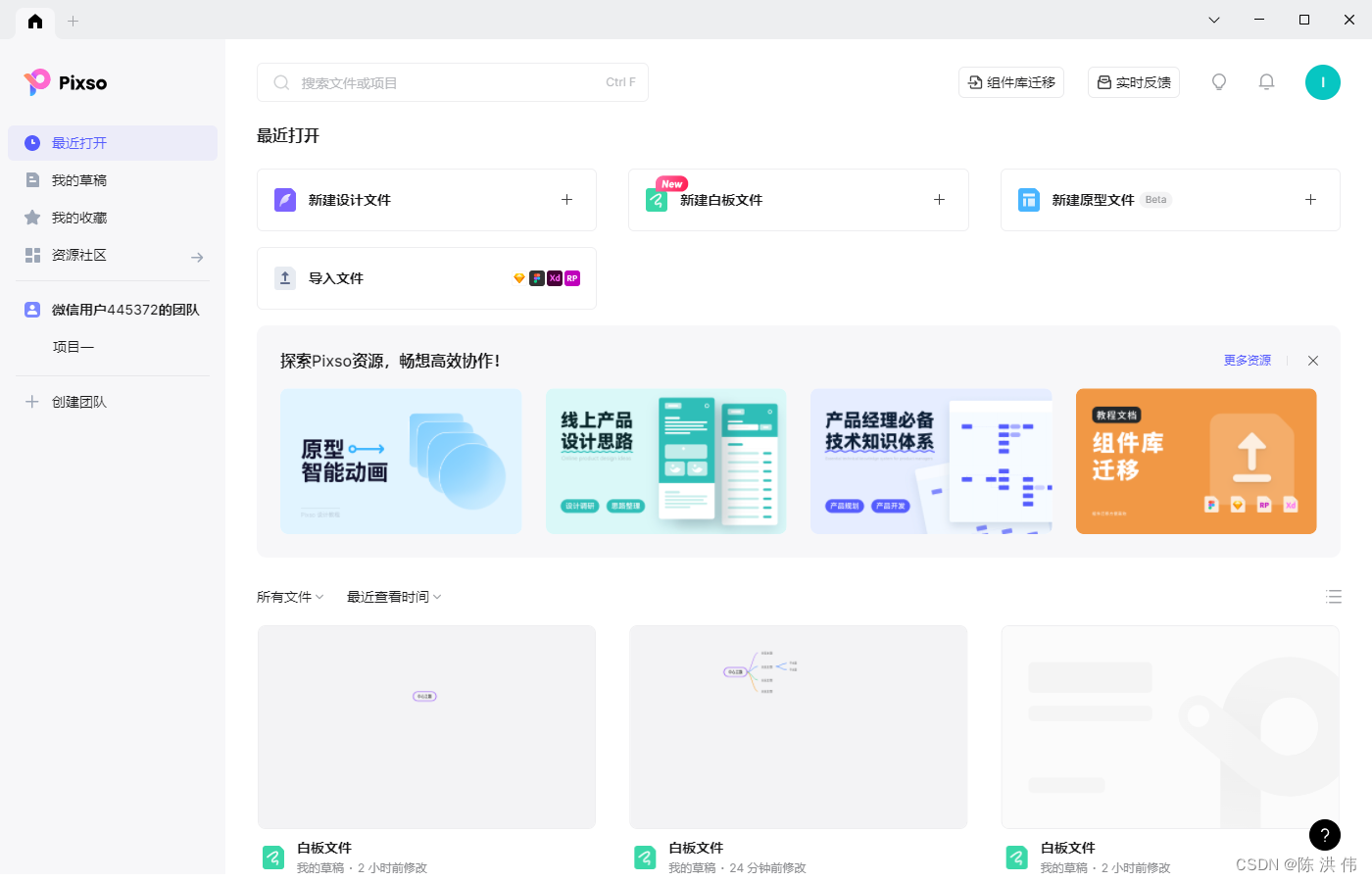Minimize the Pixso window
This screenshot has width=1372, height=882.
1259,20
